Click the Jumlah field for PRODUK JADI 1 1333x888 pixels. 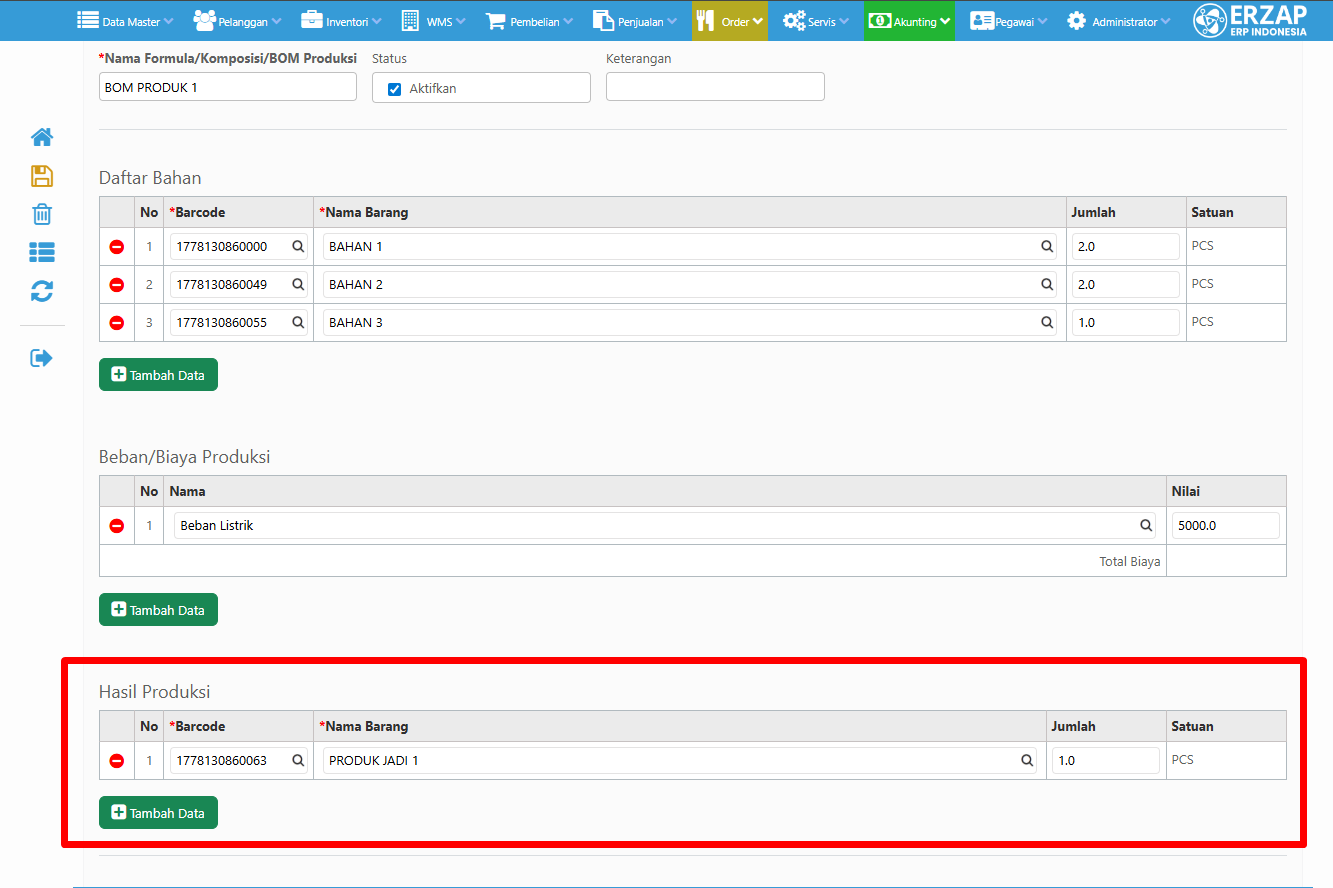pos(1105,761)
